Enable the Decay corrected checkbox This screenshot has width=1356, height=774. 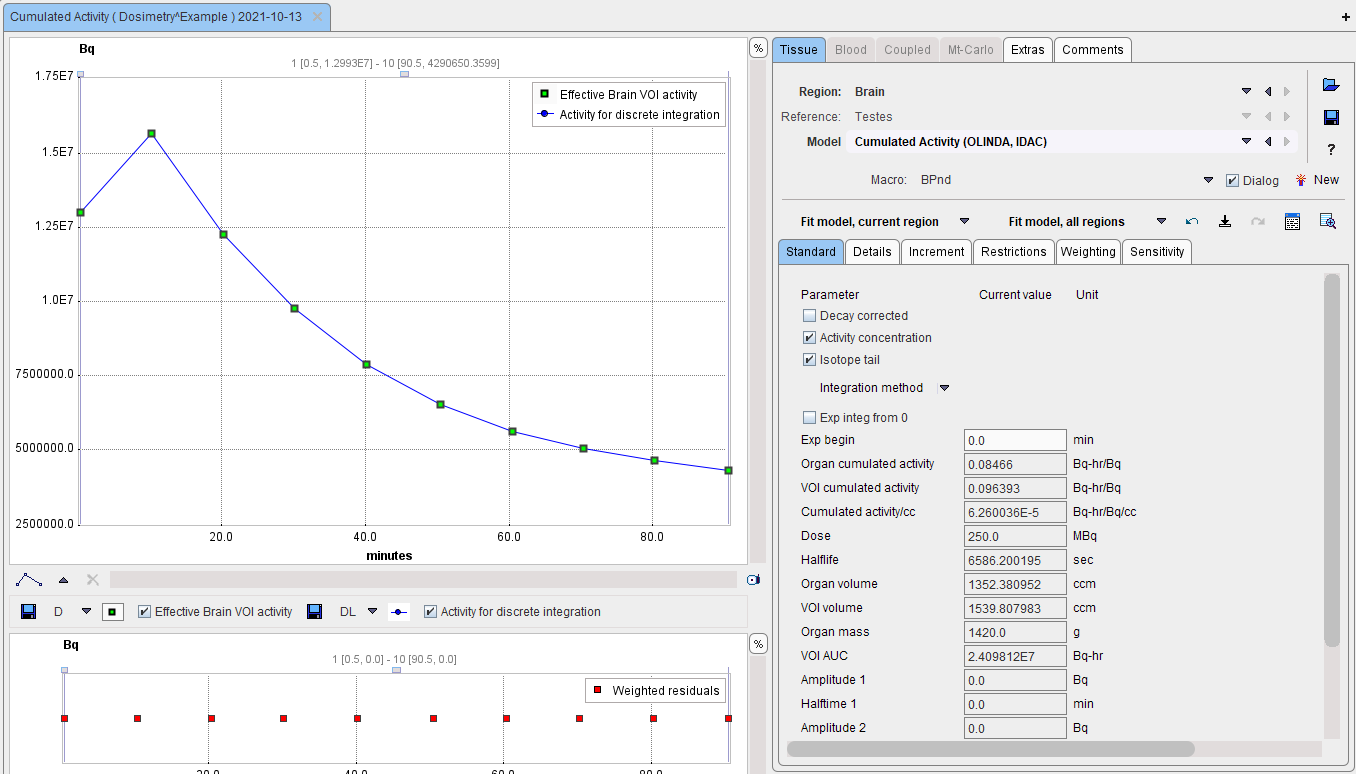coord(810,316)
